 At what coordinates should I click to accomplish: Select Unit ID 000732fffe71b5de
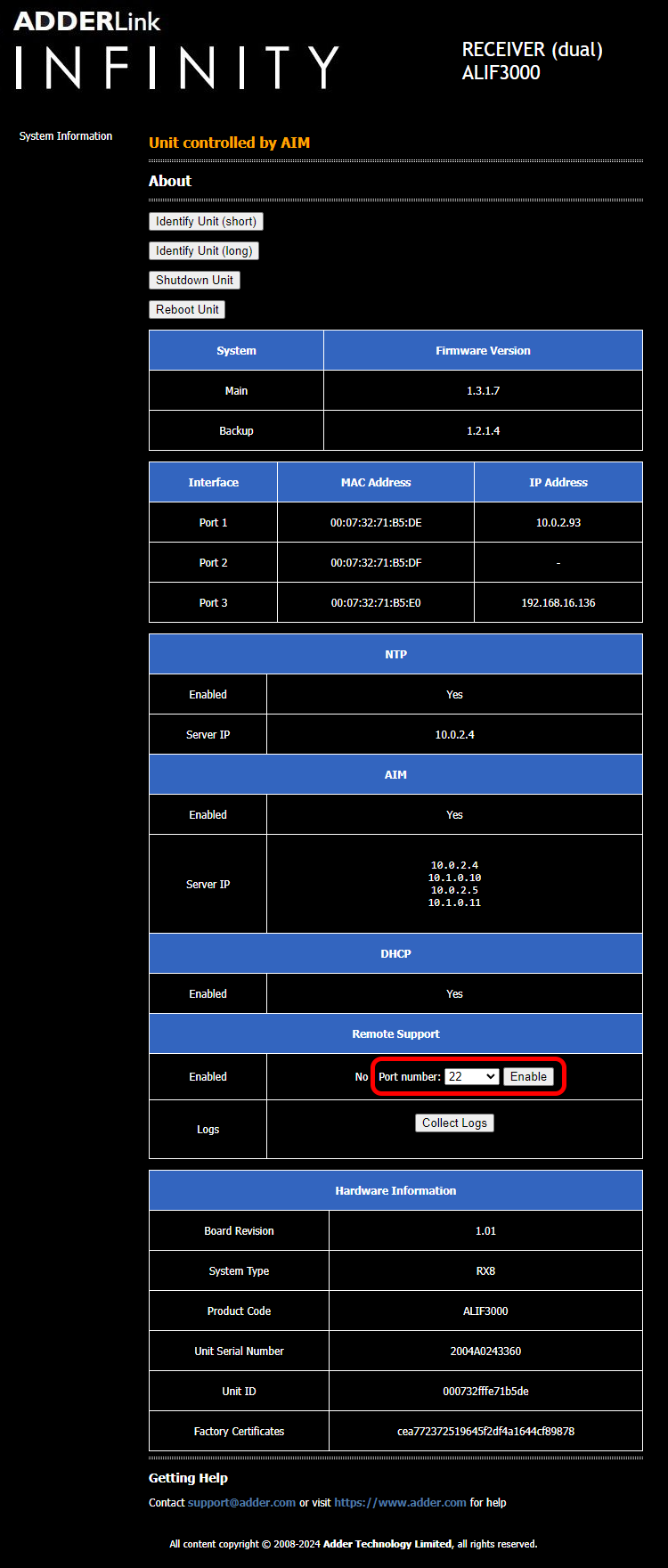[x=485, y=1391]
